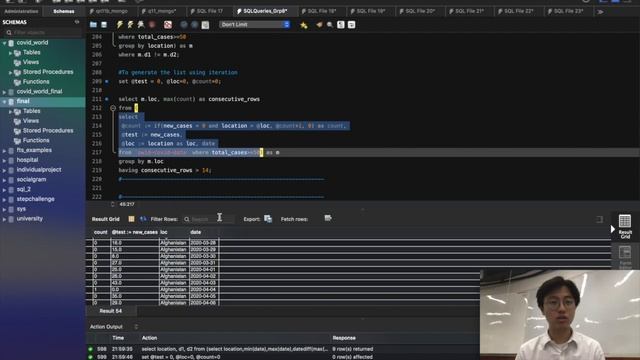Select Functions under the final schema
Screen dimensions: 640x360
(x=36, y=140)
